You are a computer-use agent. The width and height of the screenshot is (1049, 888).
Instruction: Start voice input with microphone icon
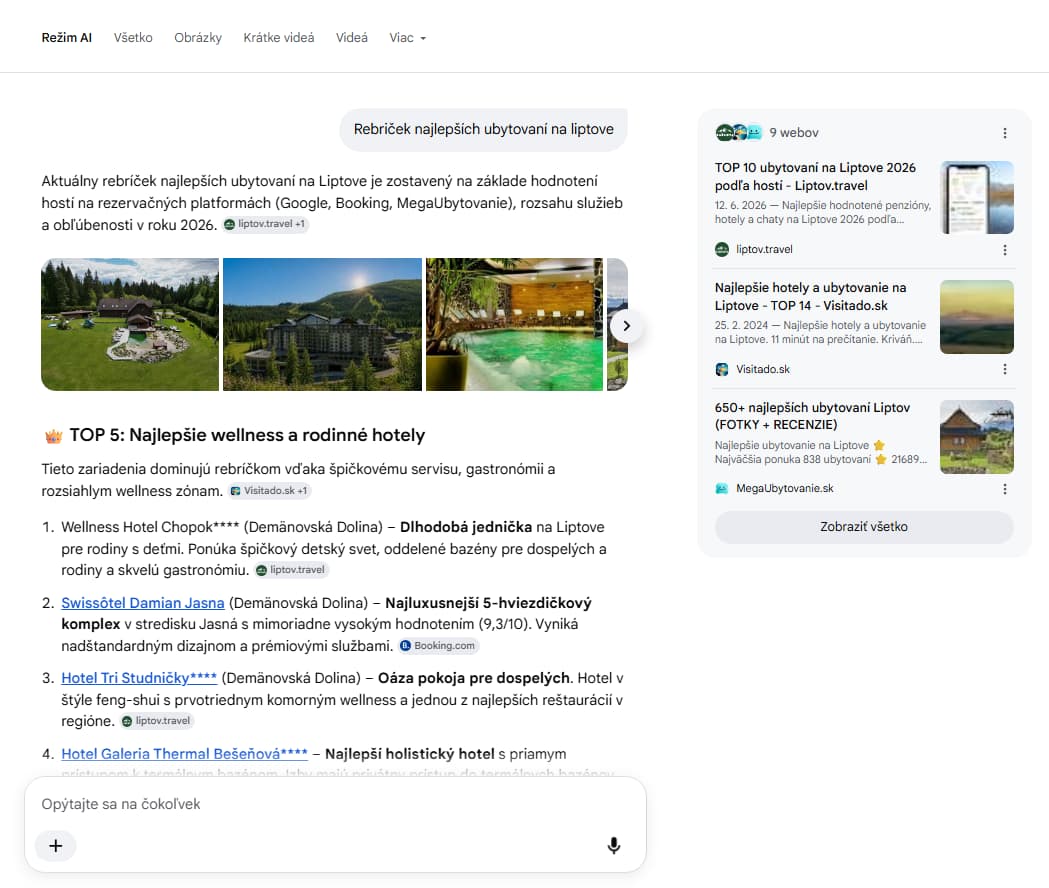tap(613, 846)
